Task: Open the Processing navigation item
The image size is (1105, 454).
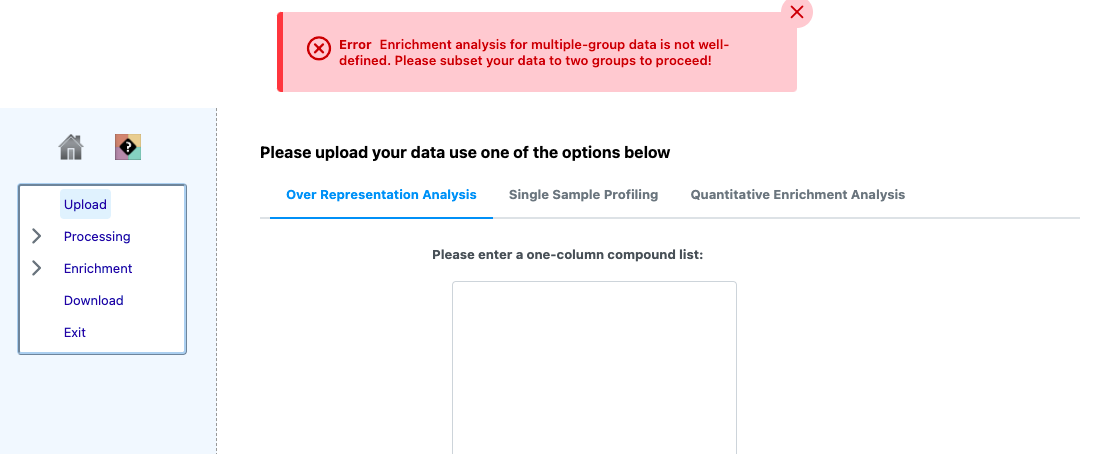Action: (x=97, y=236)
